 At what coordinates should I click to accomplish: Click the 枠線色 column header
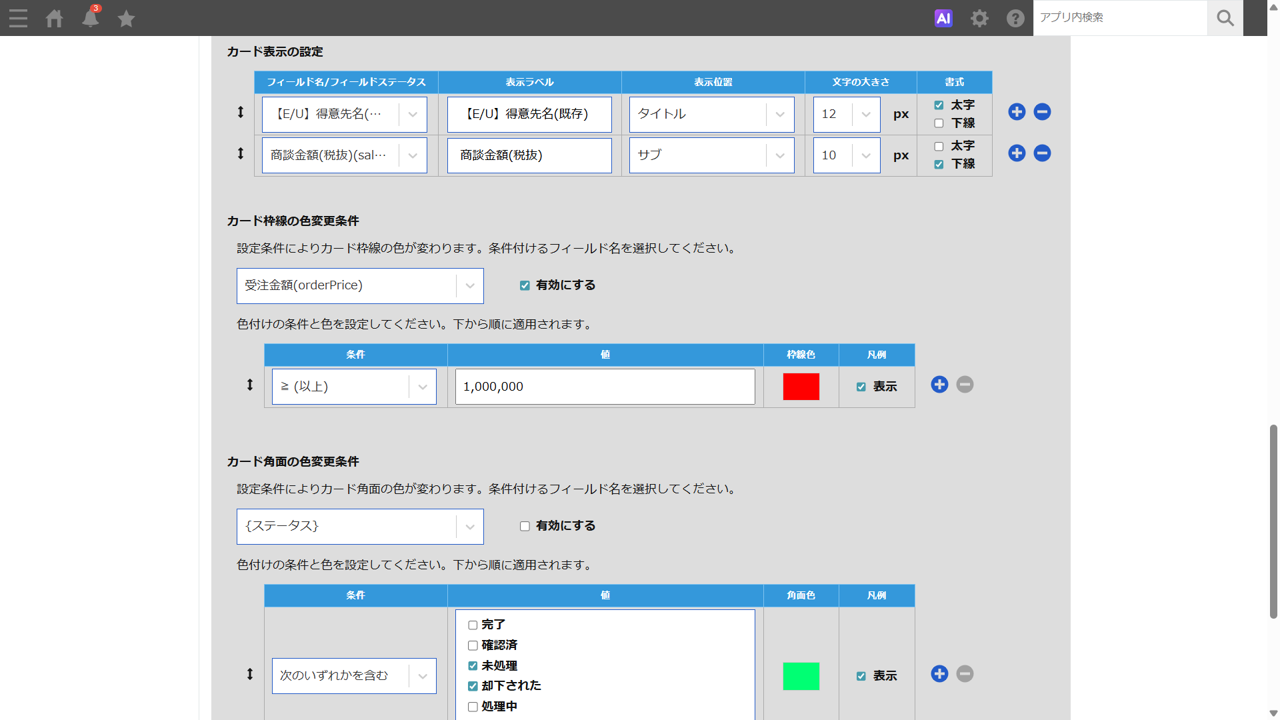click(x=801, y=355)
